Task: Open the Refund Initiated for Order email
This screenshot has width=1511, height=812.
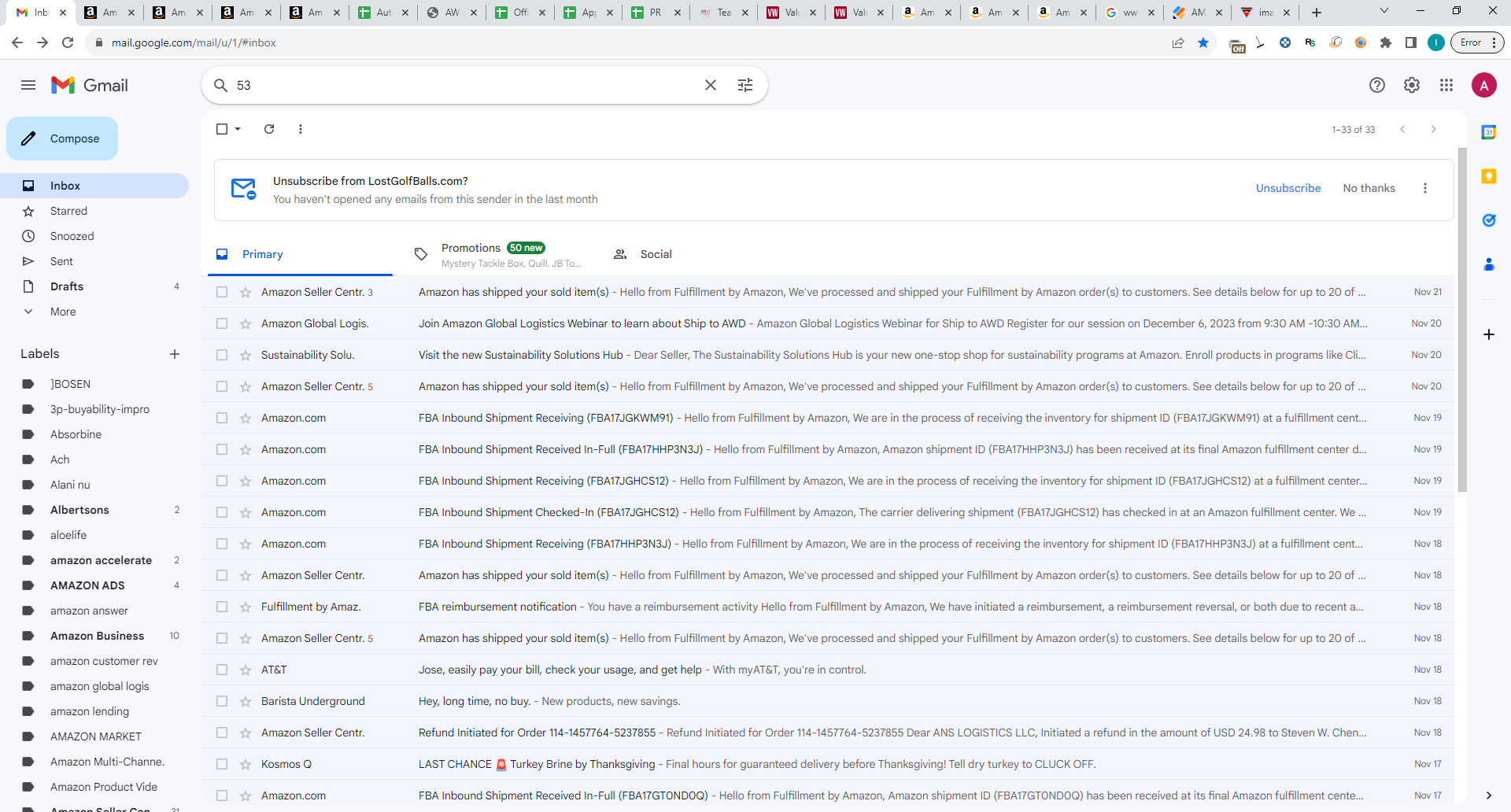Action: click(828, 733)
